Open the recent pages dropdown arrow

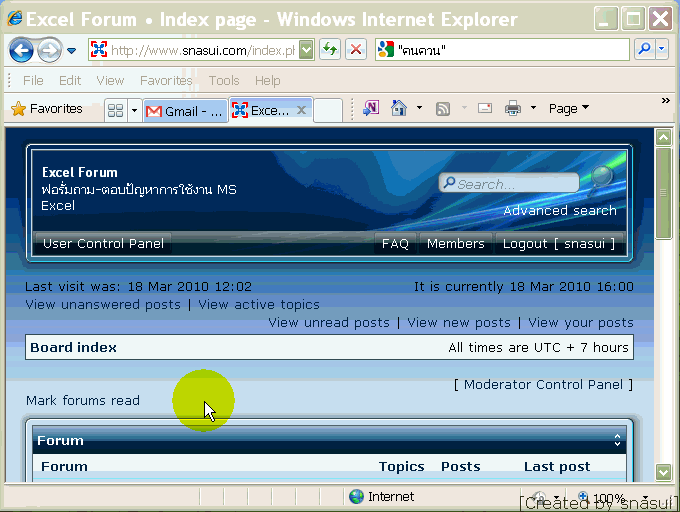(x=72, y=51)
